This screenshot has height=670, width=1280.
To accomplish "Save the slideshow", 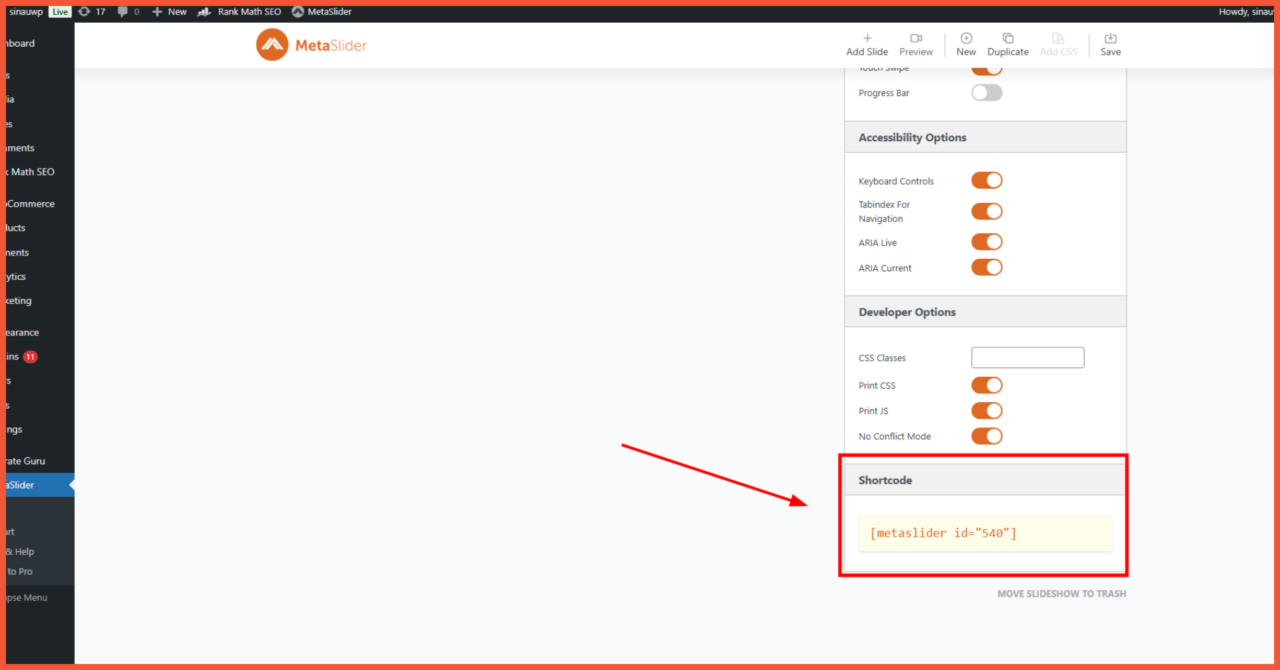I will click(1111, 45).
